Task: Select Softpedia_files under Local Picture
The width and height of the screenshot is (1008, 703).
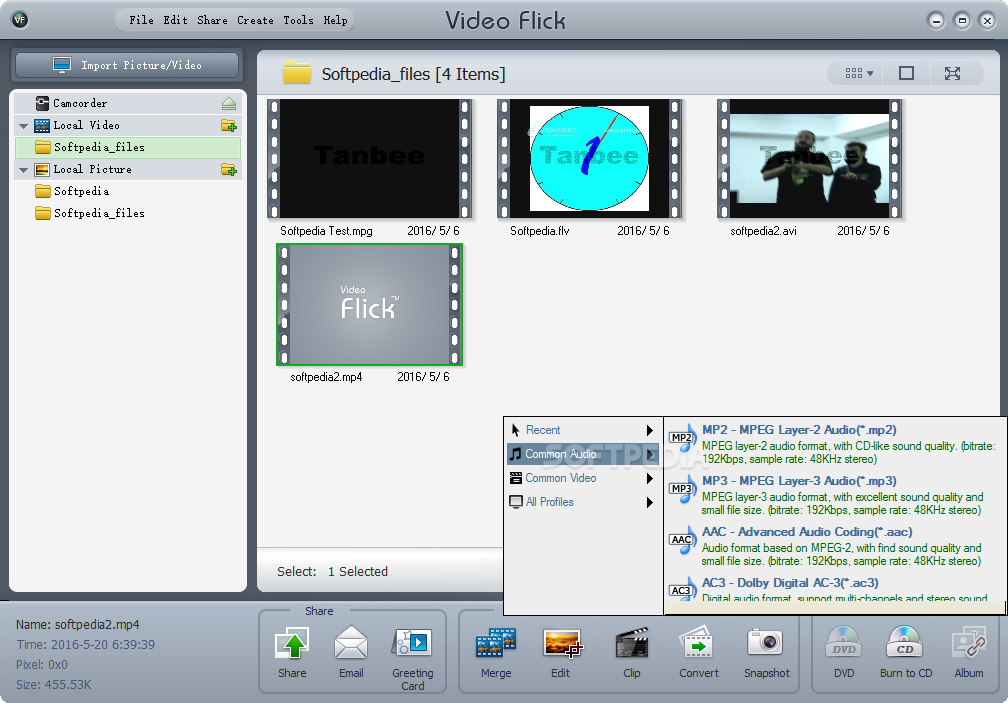Action: (x=128, y=213)
